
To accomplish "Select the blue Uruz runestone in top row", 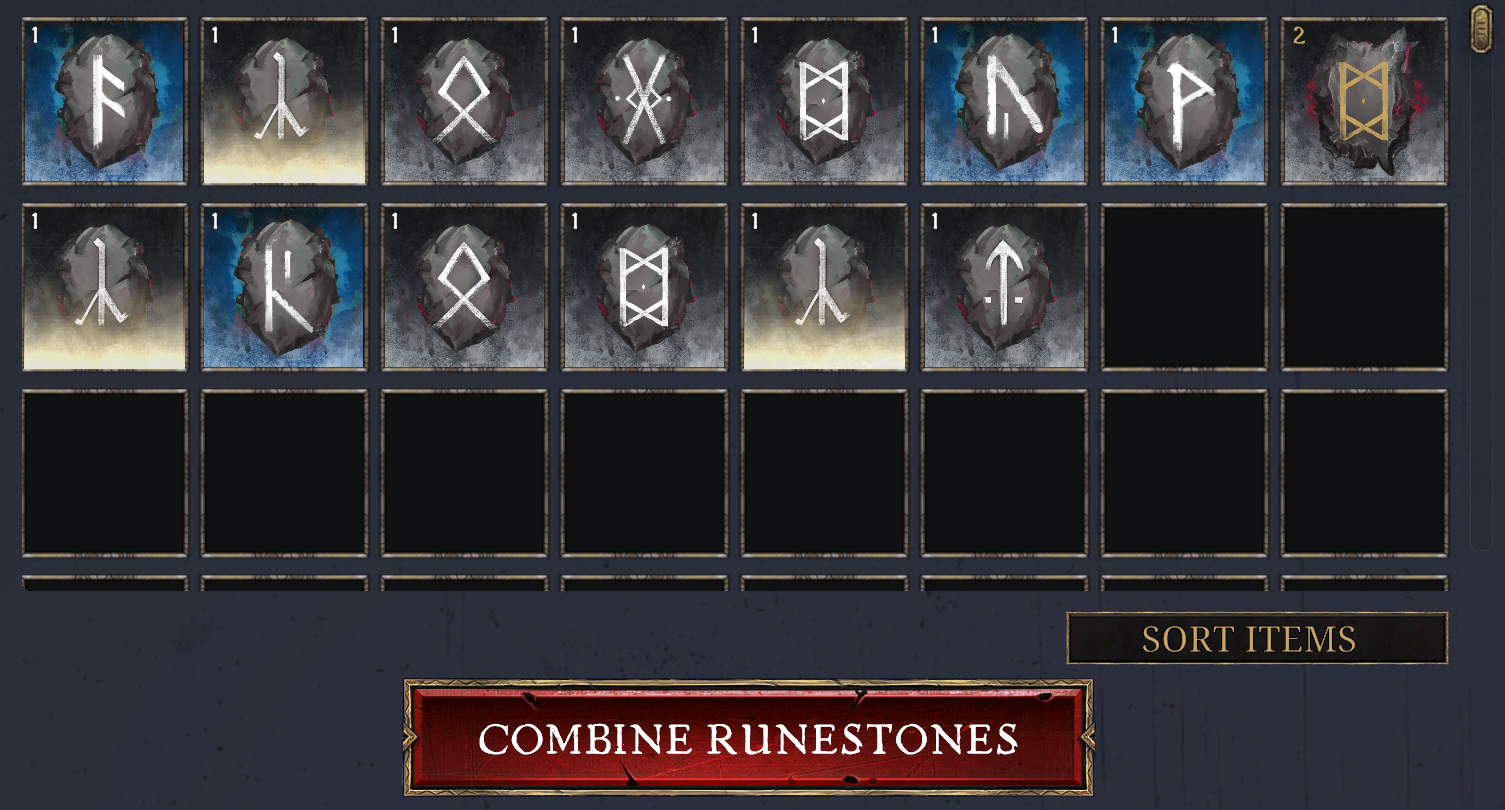I will (x=1004, y=101).
